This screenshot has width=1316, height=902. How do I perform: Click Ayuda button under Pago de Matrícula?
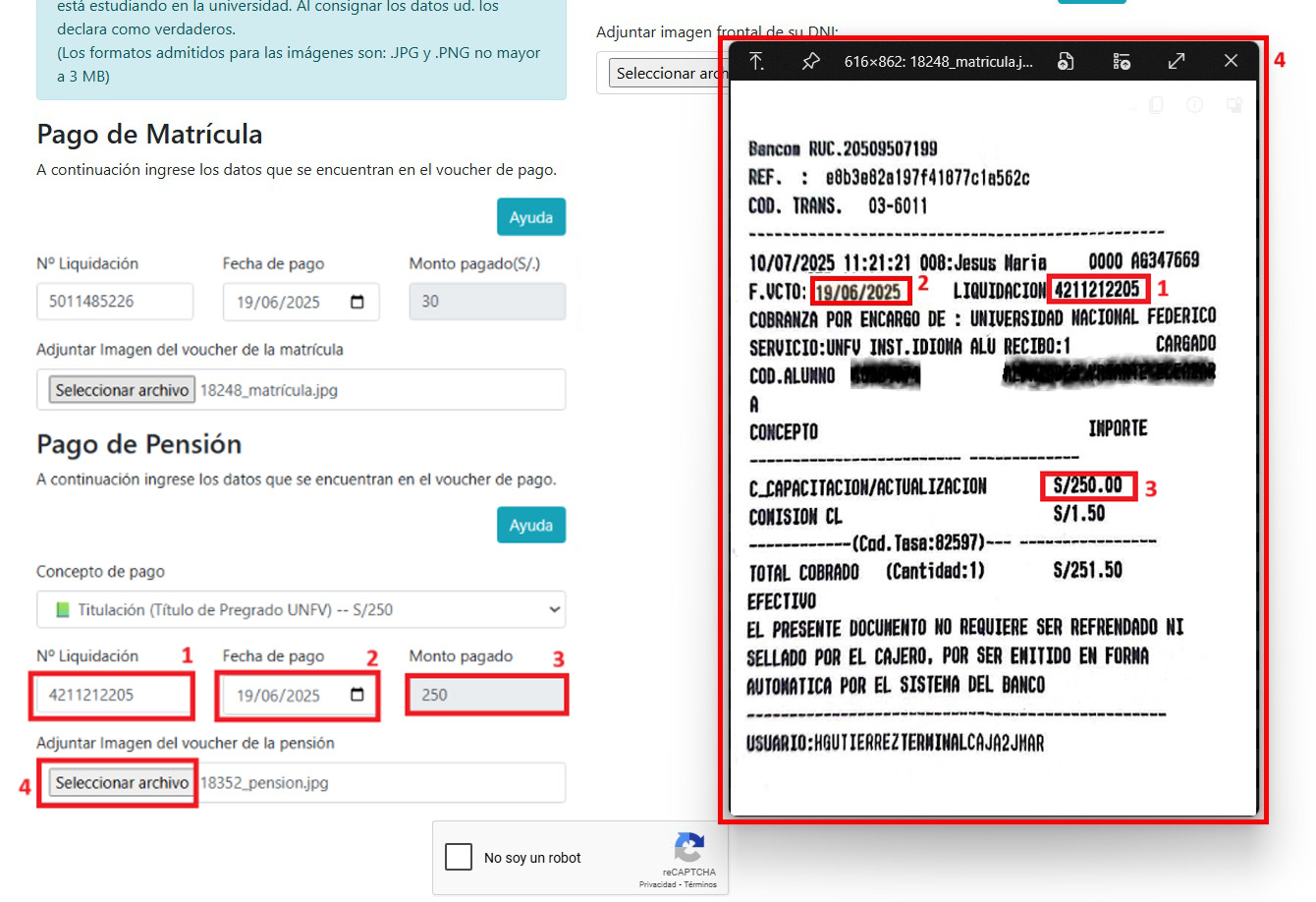tap(530, 217)
